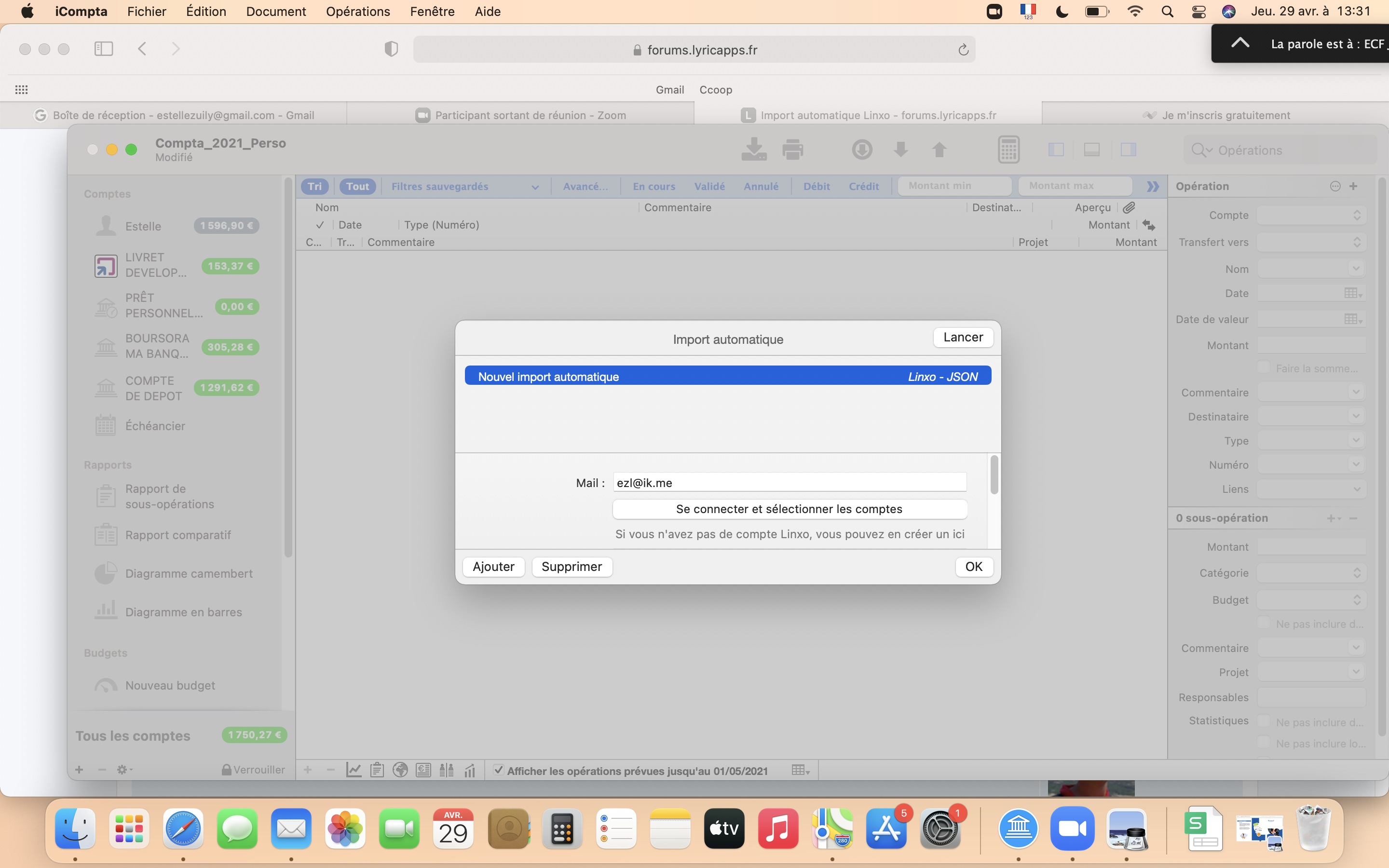
Task: Click the Ajouter button in import dialog
Action: 493,566
